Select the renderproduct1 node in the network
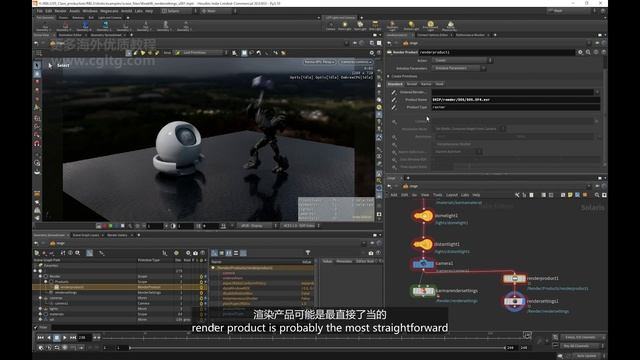Screen dimensions: 640x360 coord(514,278)
